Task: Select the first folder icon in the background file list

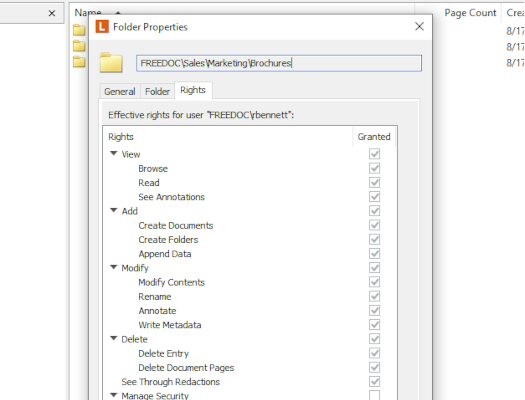Action: tap(79, 30)
